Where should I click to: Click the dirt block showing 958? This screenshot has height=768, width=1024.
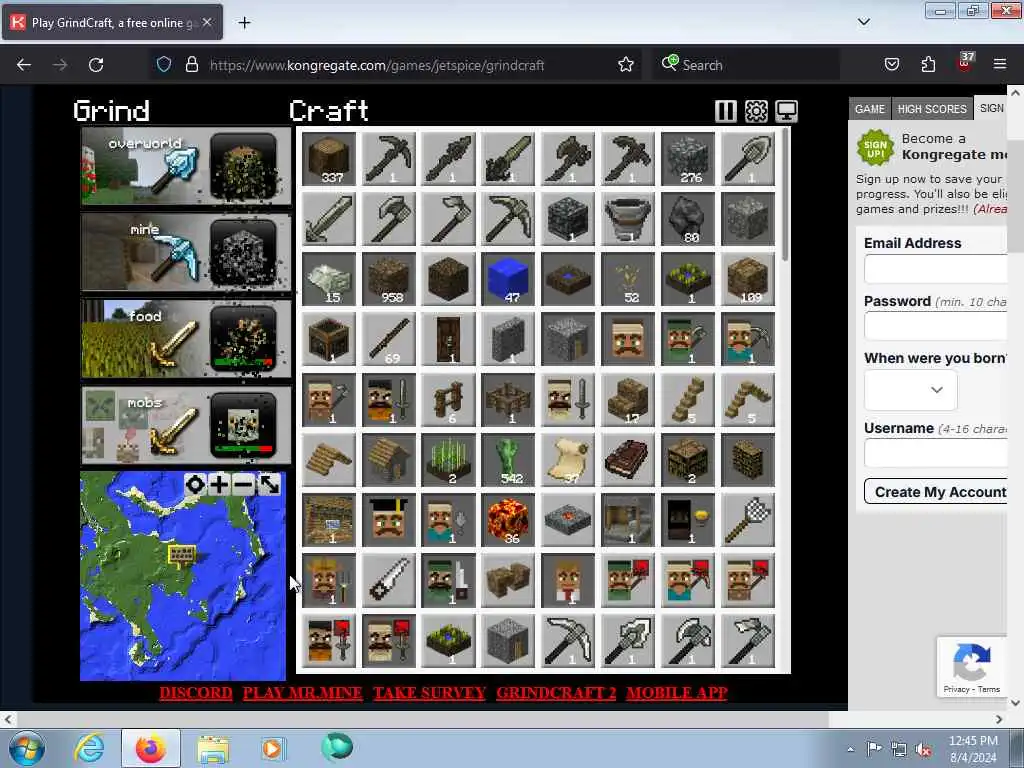click(389, 279)
